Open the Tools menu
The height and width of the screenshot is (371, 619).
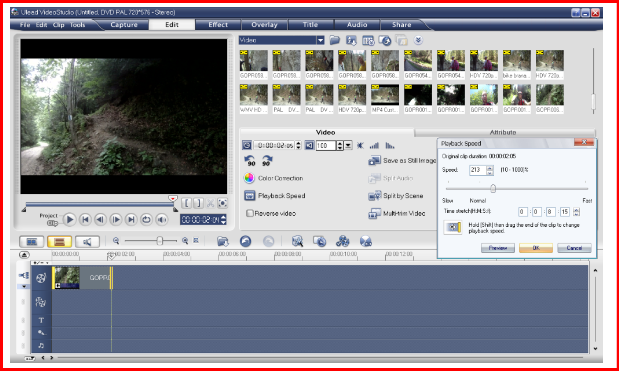coord(77,25)
